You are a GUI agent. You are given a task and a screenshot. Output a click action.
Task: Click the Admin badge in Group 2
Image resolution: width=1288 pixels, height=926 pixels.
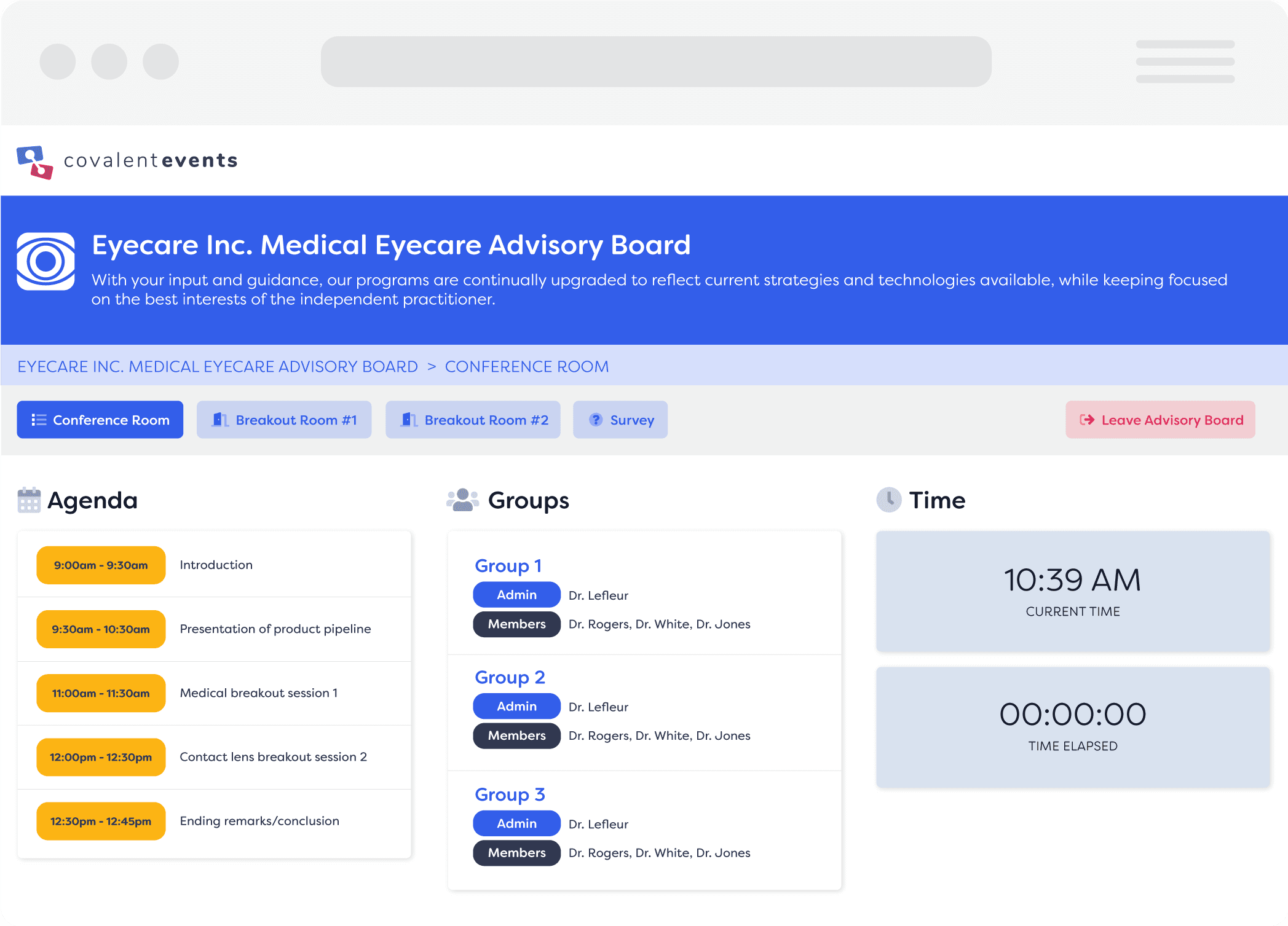516,706
